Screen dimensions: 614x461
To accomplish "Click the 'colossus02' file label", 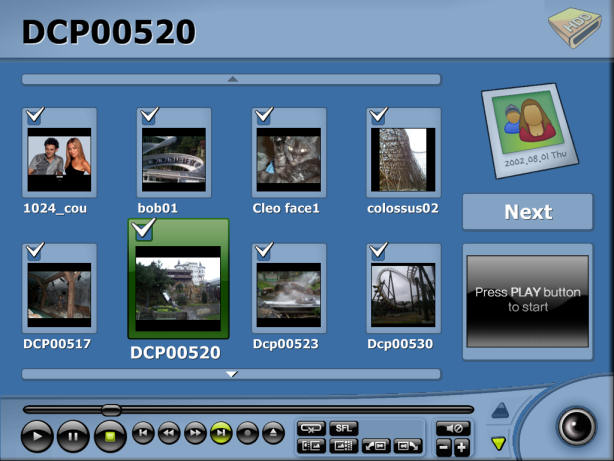I will point(403,208).
